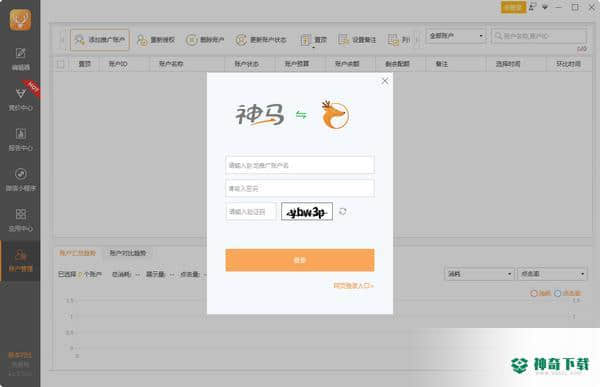
Task: Open the clicks metric dropdown above the chart
Action: tap(552, 274)
